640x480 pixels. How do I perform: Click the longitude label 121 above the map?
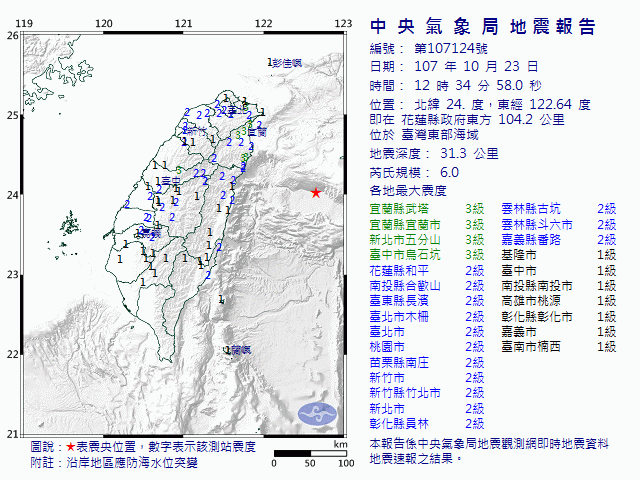coord(183,24)
